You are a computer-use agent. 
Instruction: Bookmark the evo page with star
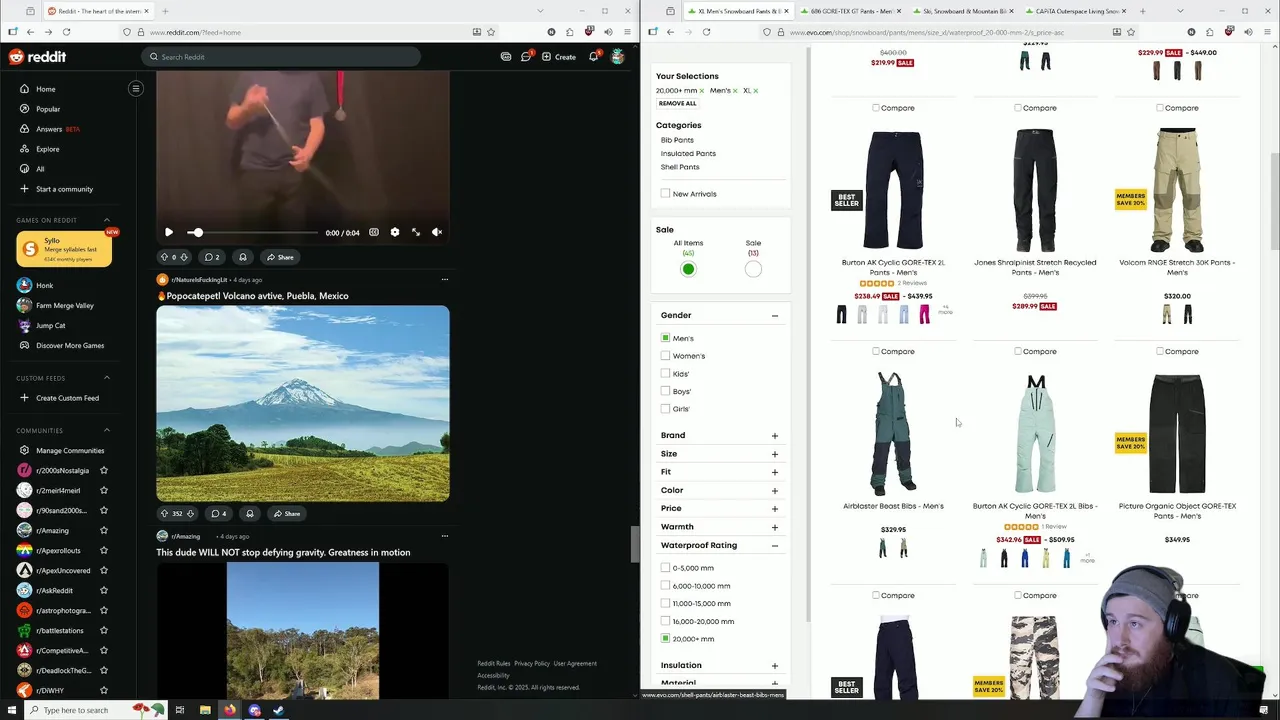tap(1131, 32)
